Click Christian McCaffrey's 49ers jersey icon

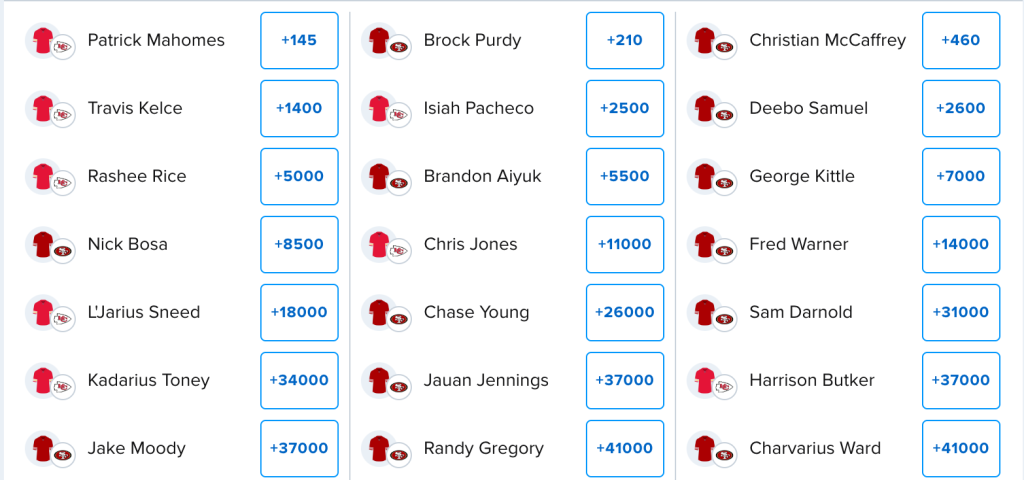coord(705,40)
